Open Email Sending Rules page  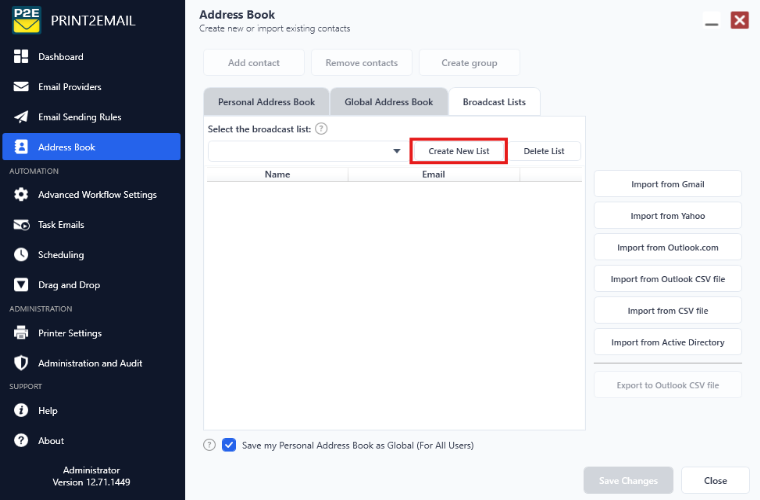(x=92, y=117)
